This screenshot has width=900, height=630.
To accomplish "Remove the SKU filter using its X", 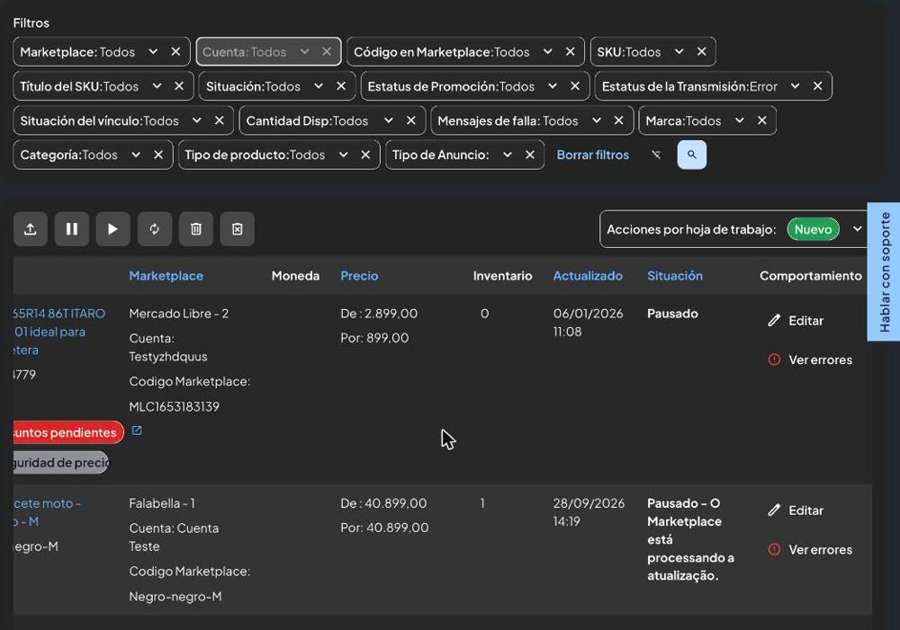I will tap(701, 52).
